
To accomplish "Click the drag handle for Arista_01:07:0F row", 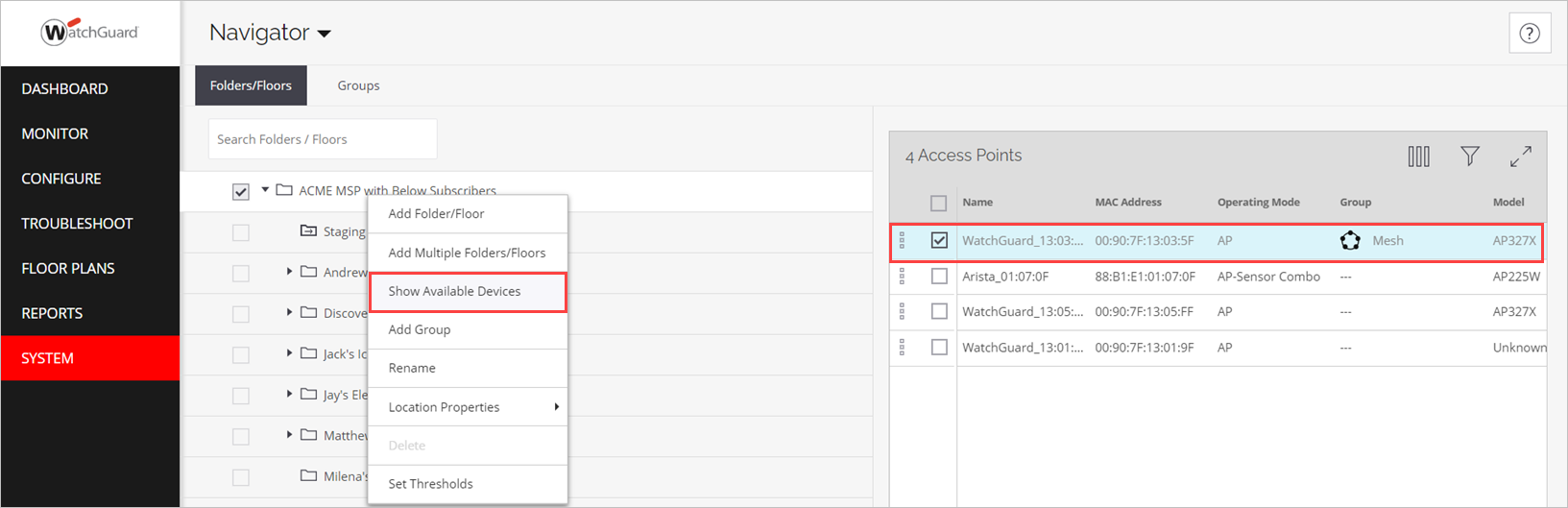I will click(902, 277).
